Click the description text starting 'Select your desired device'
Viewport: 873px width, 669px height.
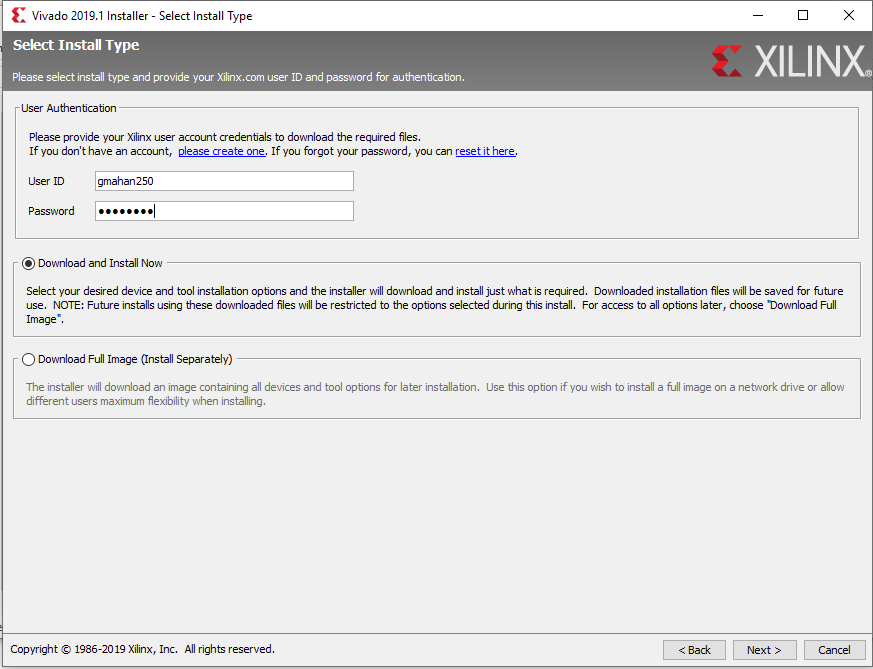pos(435,305)
